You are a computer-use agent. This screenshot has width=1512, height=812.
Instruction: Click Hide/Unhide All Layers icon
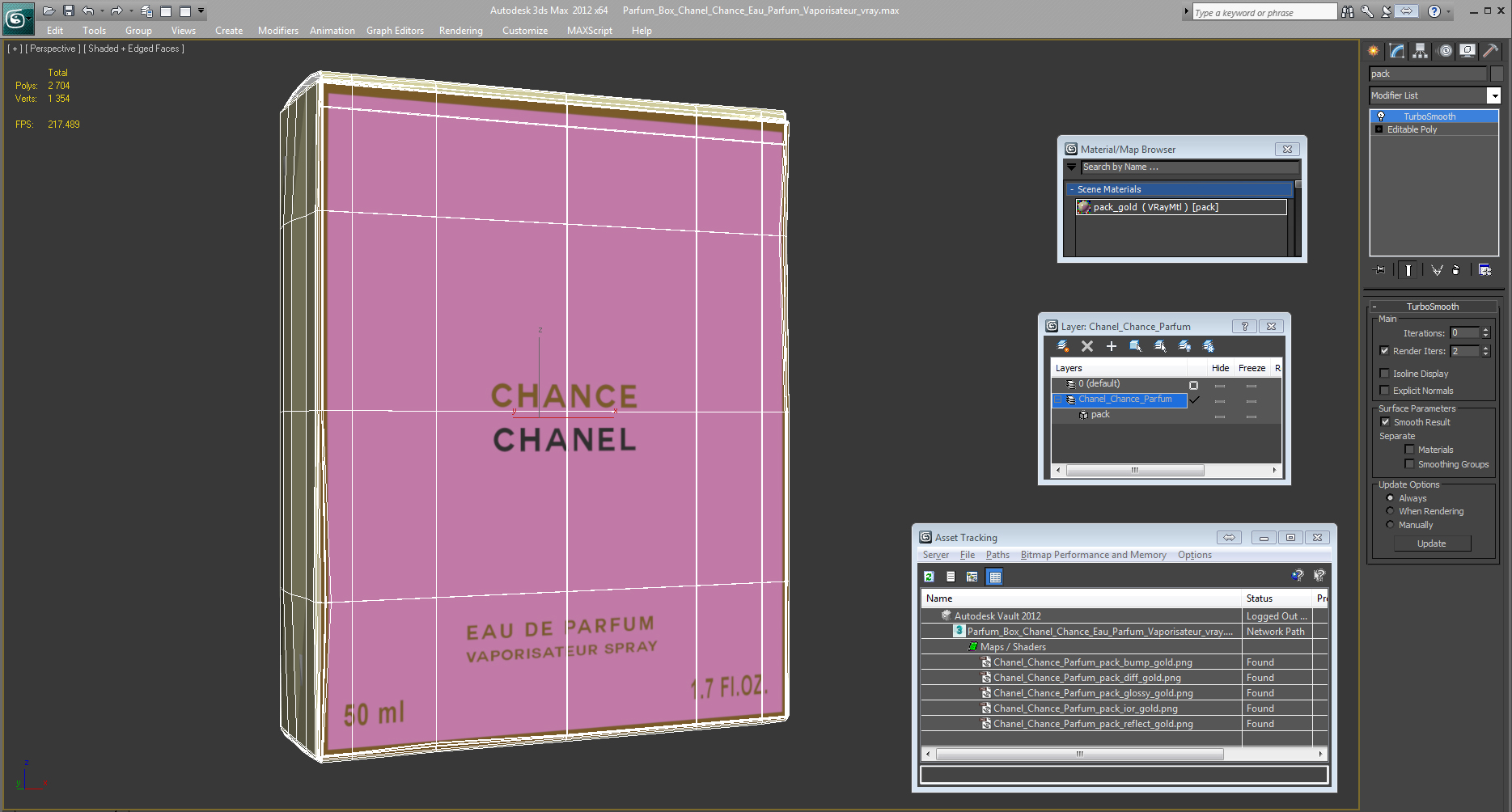pyautogui.click(x=1184, y=346)
